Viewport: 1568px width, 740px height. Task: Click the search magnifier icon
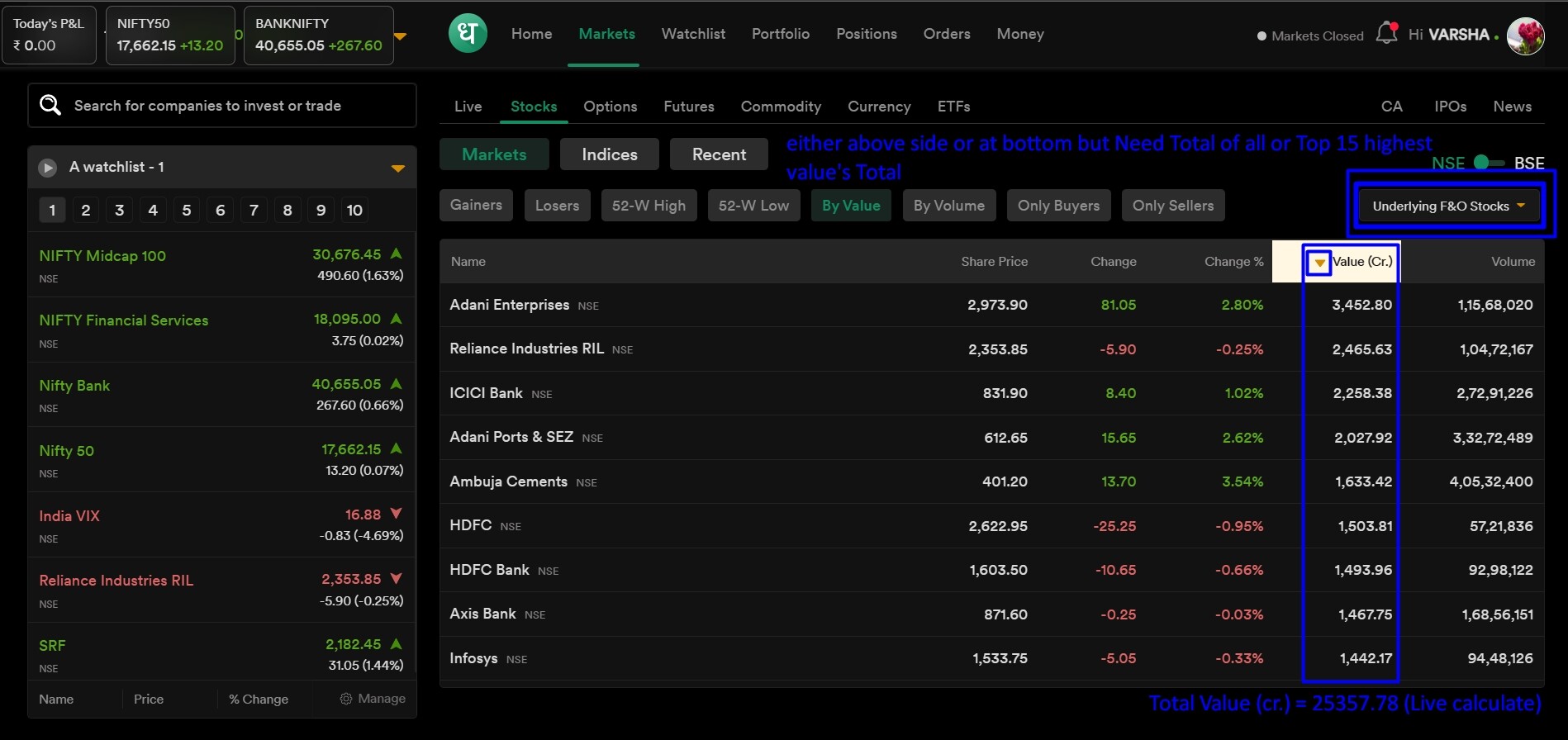(50, 105)
